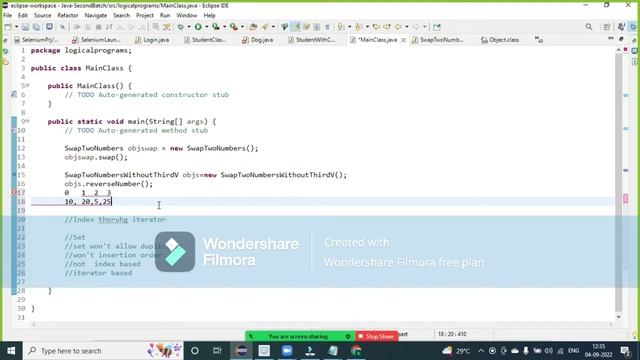This screenshot has height=360, width=640.
Task: Expand the Coverage dropdown arrow
Action: pyautogui.click(x=224, y=27)
